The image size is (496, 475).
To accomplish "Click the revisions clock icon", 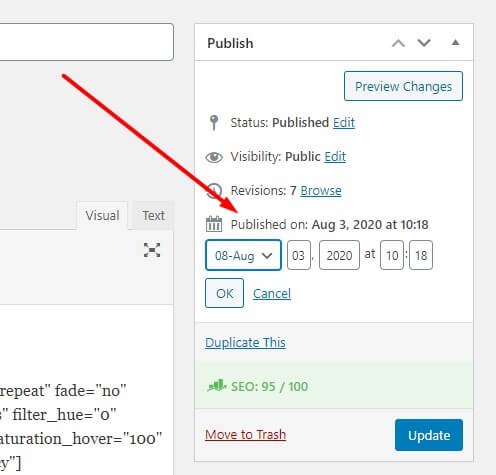I will point(214,191).
